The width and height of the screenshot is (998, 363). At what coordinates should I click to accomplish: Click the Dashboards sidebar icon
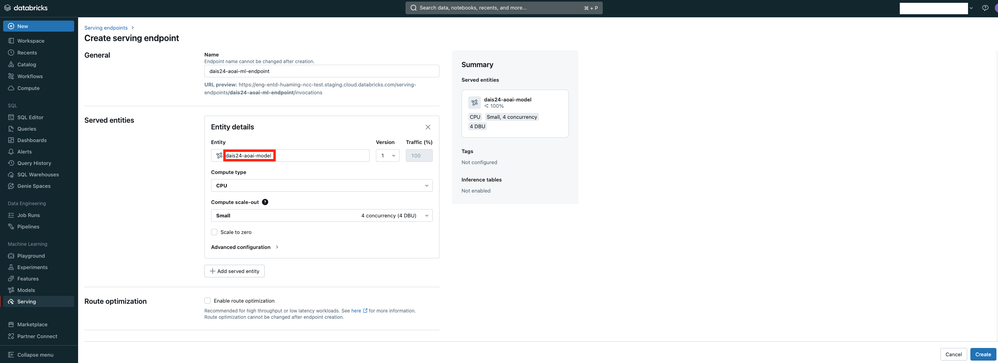click(x=11, y=140)
